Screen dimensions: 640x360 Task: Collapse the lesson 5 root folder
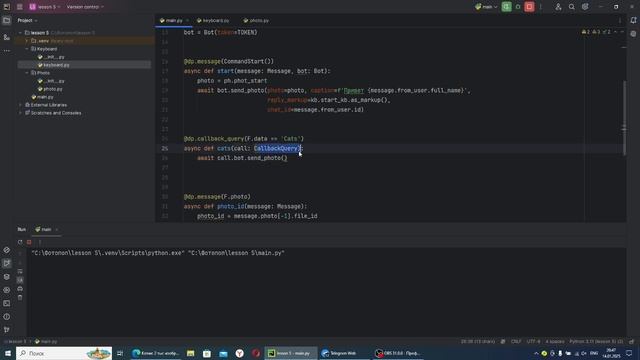(20, 33)
